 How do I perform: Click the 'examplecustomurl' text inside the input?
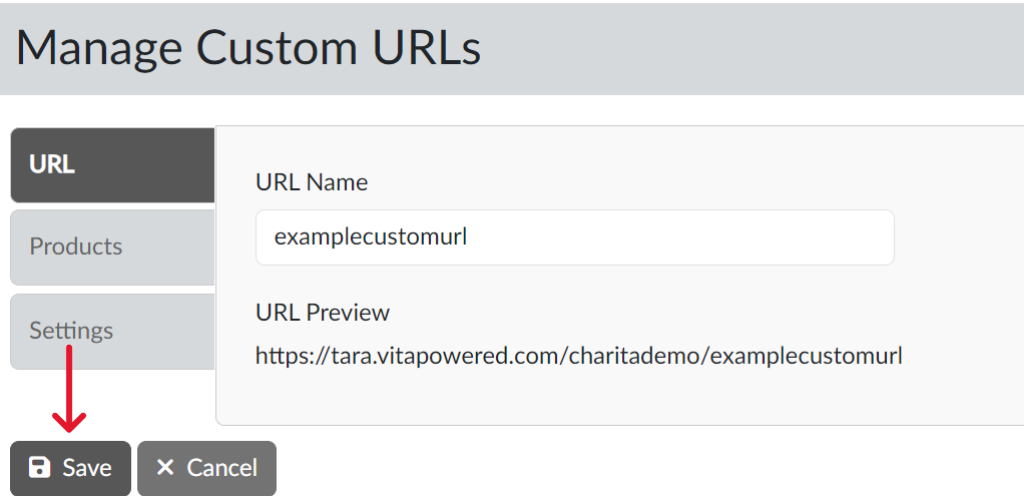point(371,237)
